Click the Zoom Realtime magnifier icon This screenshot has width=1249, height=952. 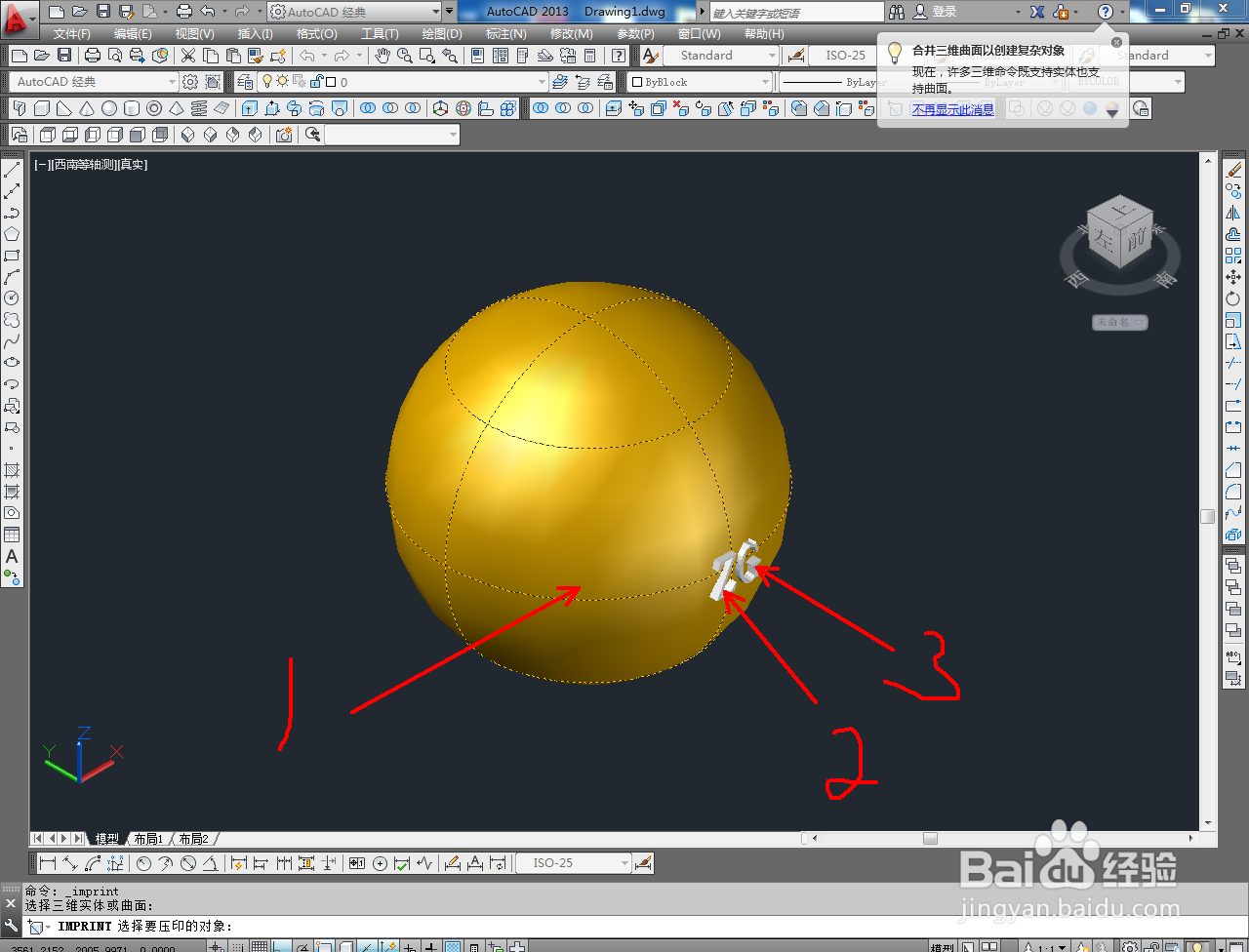(404, 56)
